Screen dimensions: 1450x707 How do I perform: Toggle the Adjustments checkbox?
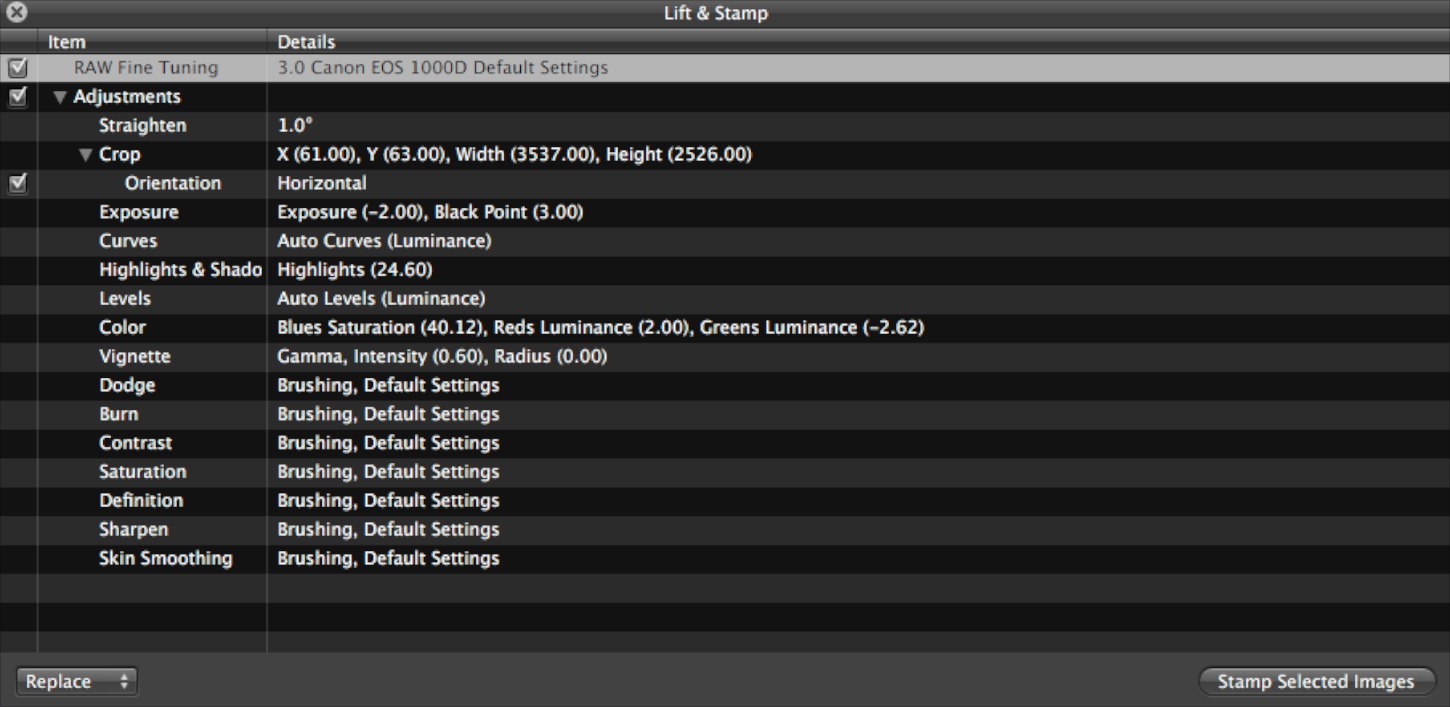pos(17,97)
